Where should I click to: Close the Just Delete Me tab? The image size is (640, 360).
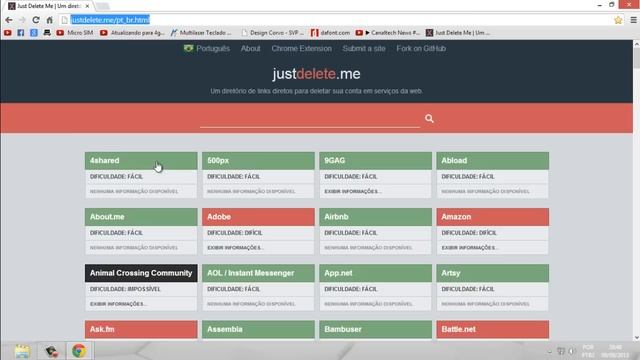tap(87, 6)
